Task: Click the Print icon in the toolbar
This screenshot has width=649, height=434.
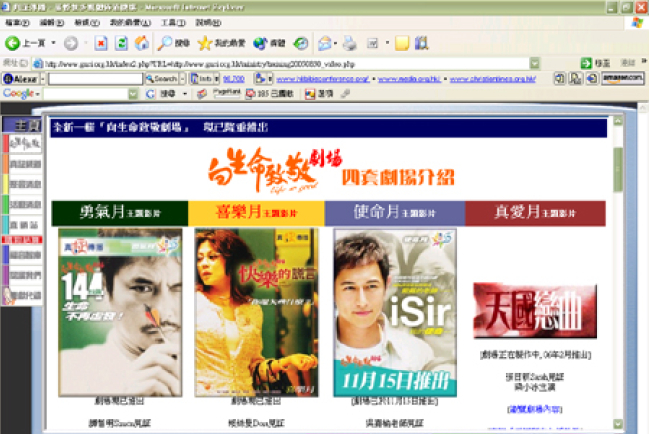Action: 350,44
